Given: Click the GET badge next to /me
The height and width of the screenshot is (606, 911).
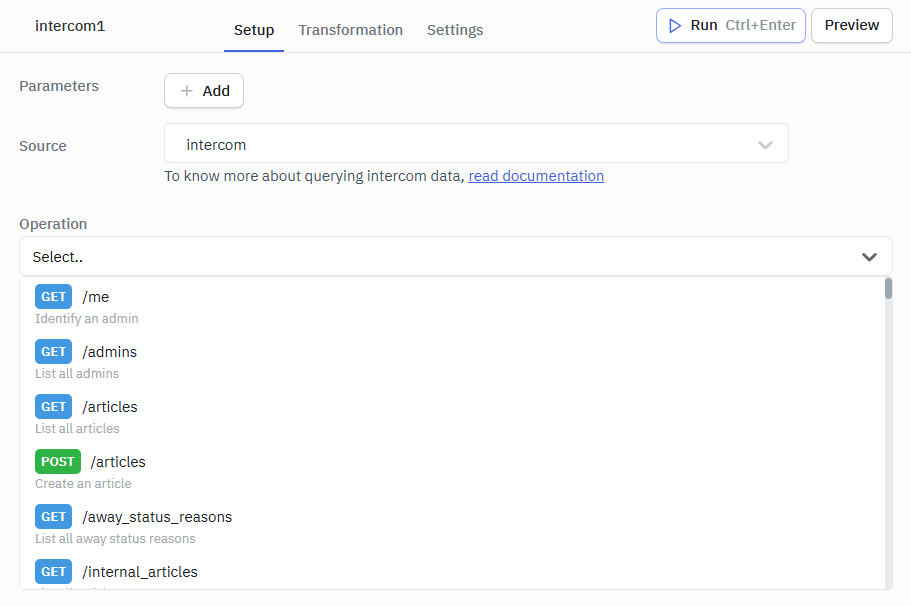Looking at the screenshot, I should click(x=53, y=297).
